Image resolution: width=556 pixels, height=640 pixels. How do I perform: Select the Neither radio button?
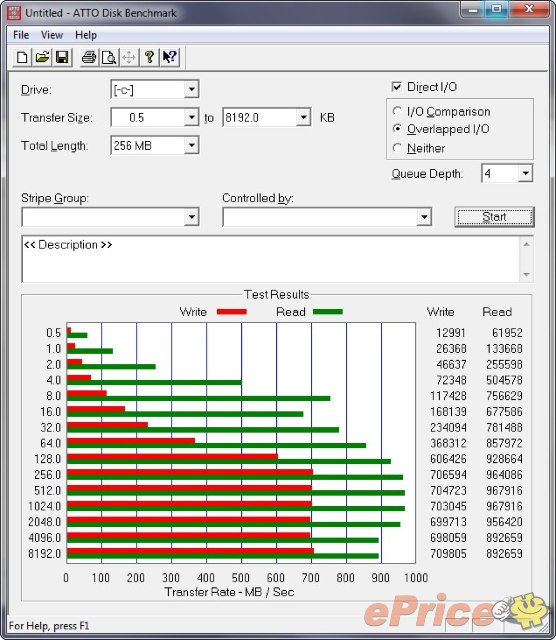(x=397, y=148)
